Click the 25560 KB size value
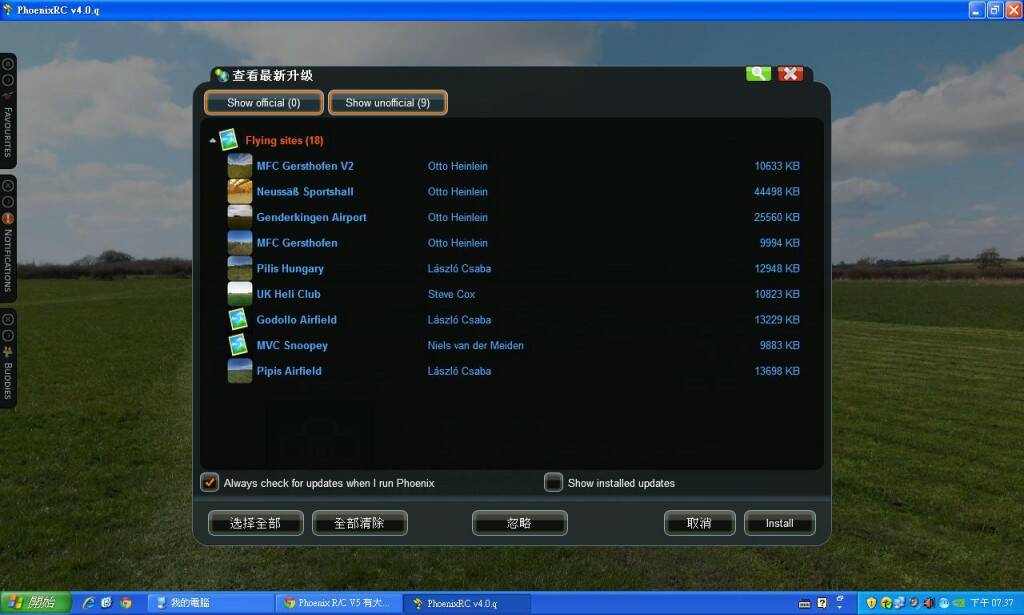 [x=776, y=217]
